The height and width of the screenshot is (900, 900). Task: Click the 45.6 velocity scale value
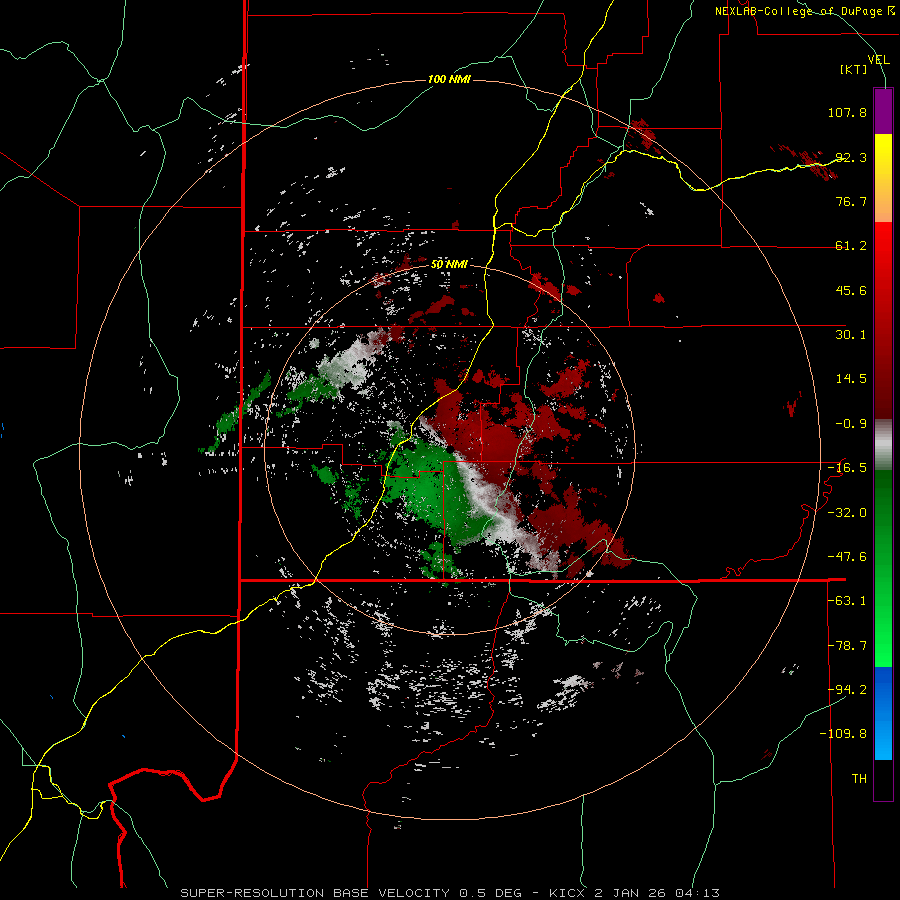click(x=851, y=290)
